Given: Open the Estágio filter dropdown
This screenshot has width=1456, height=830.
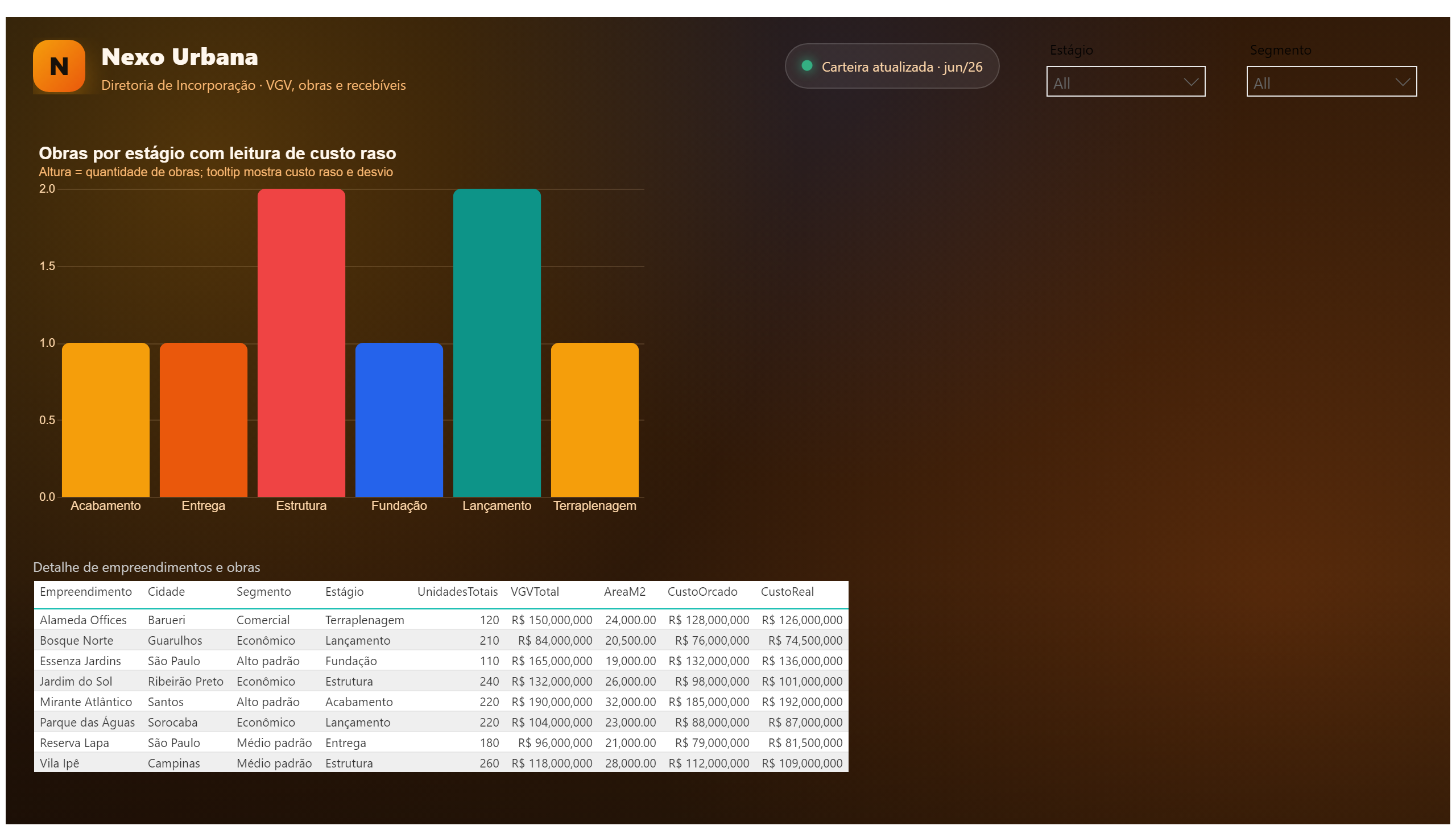Looking at the screenshot, I should [x=1125, y=81].
